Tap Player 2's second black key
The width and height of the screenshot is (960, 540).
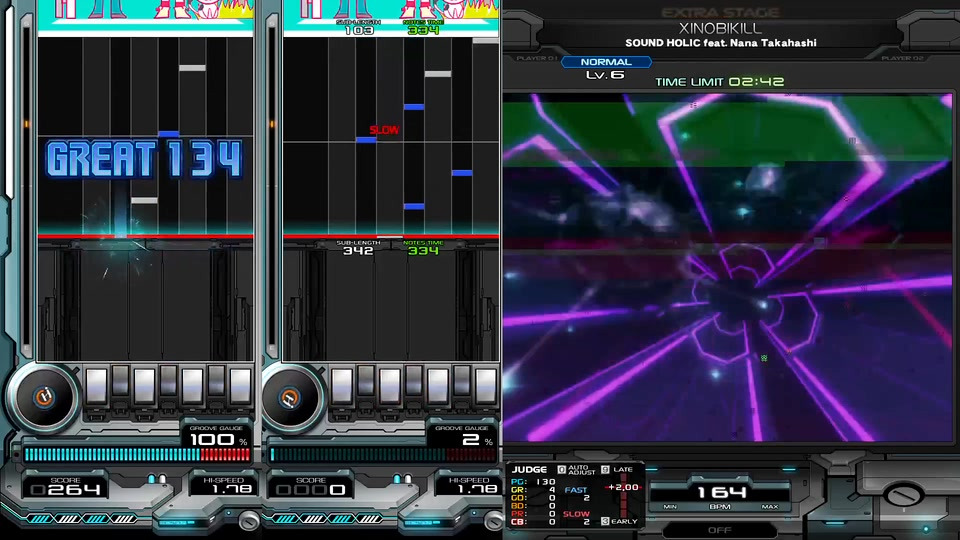413,380
